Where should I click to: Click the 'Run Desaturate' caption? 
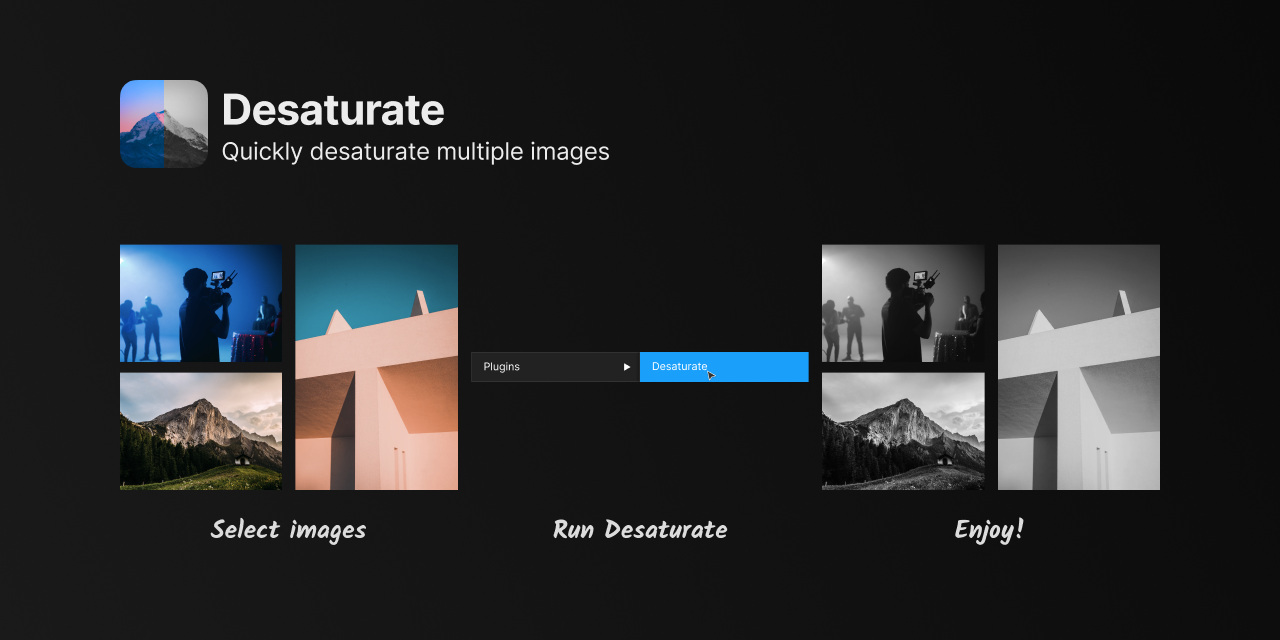point(640,529)
